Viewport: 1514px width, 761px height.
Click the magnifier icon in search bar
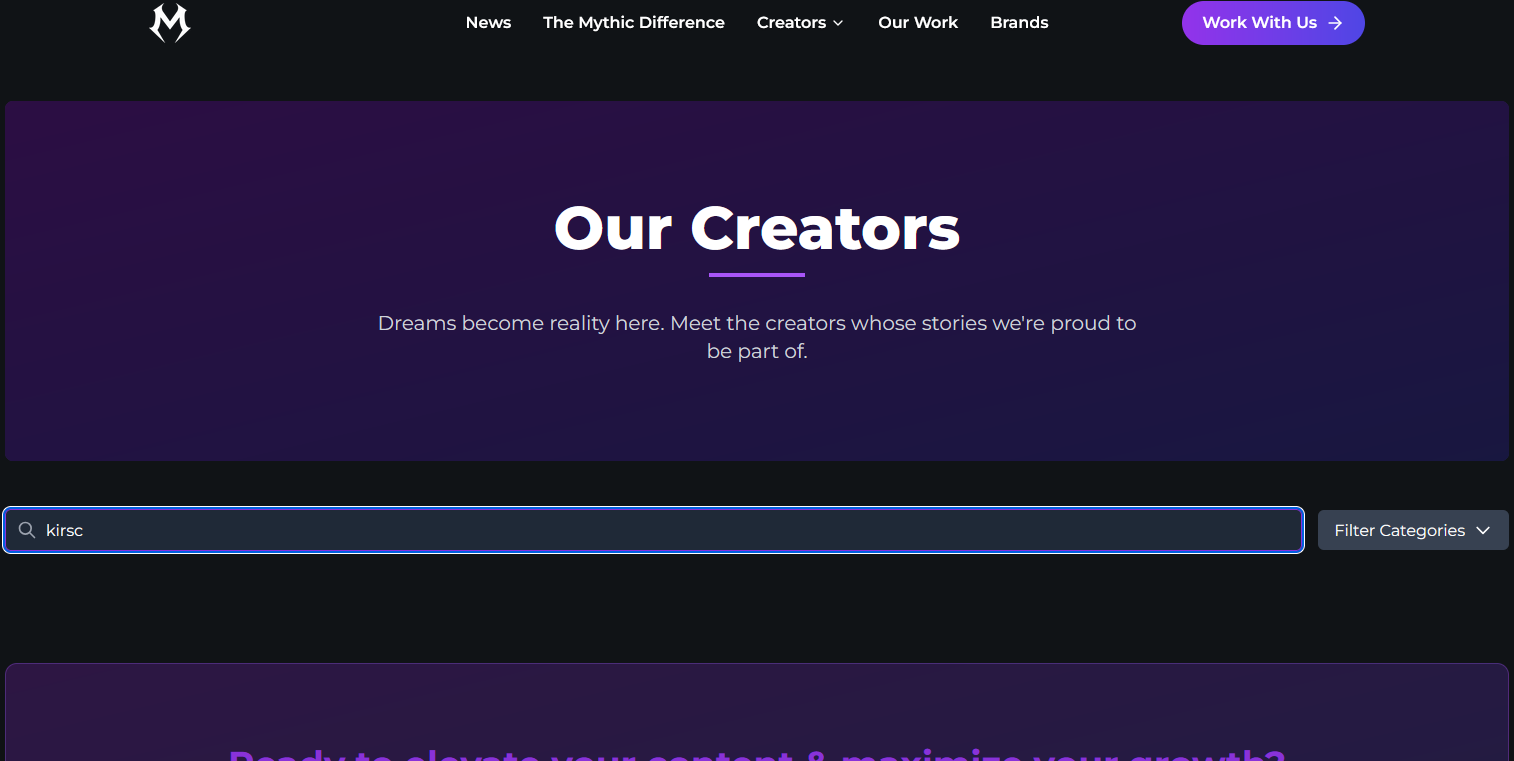[28, 530]
